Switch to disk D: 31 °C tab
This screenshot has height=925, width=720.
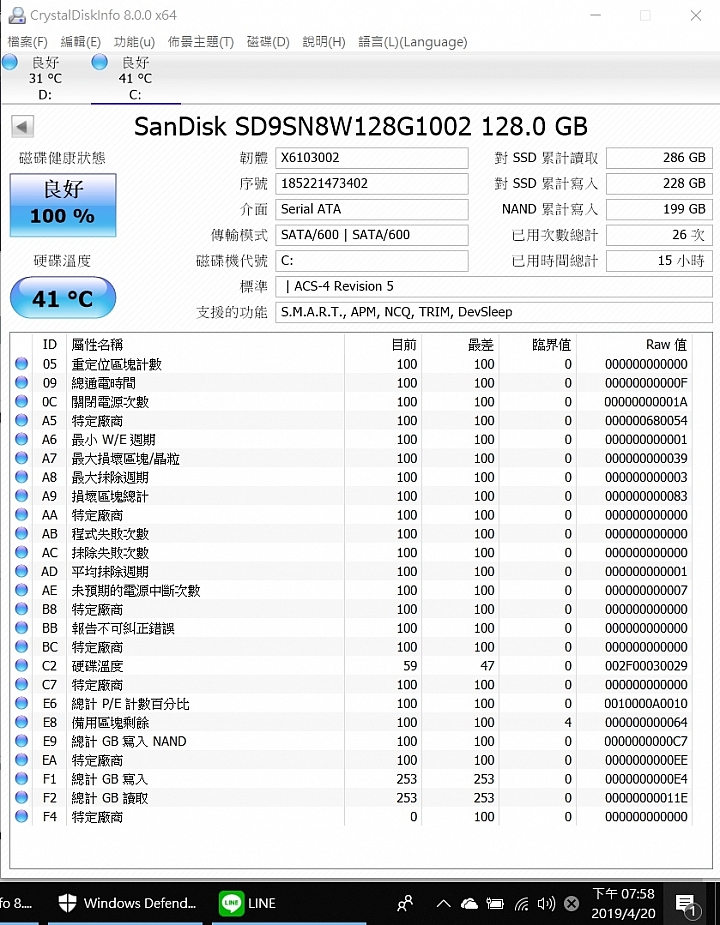coord(45,78)
